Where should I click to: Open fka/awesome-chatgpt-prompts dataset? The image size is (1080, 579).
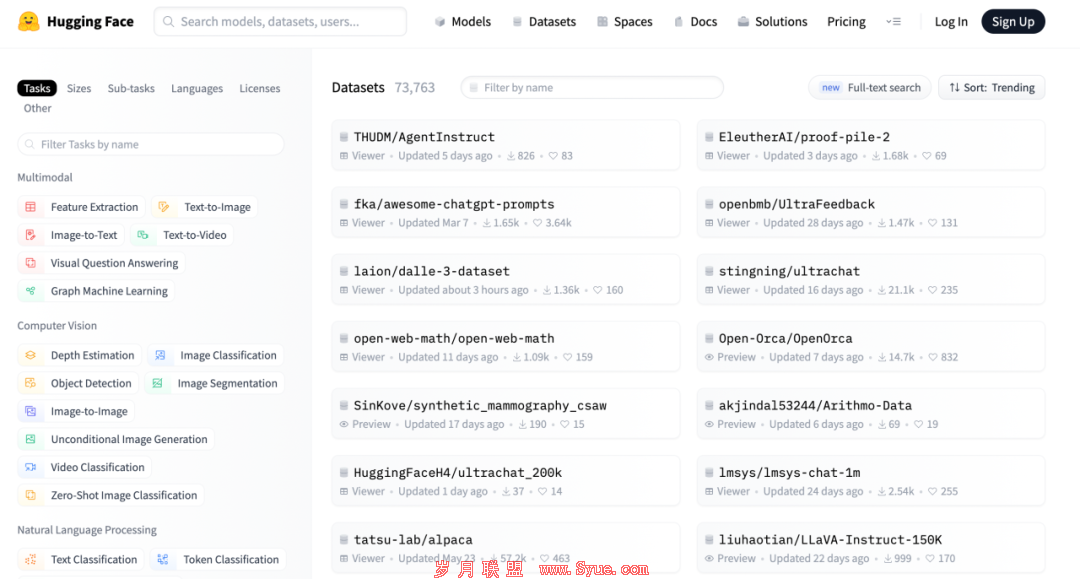click(x=506, y=212)
